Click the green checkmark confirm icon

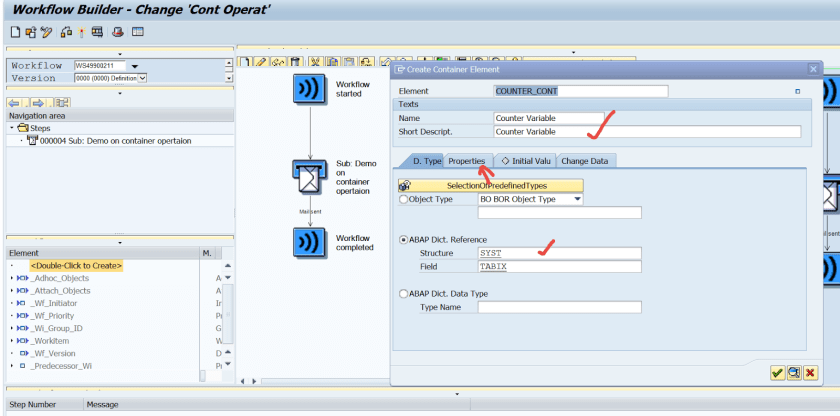777,373
